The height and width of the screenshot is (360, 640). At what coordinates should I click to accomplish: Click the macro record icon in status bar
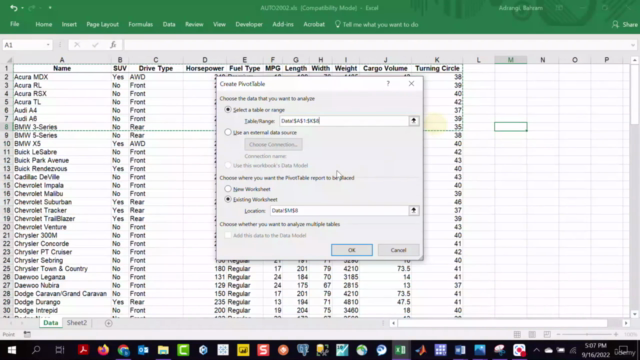(x=27, y=334)
